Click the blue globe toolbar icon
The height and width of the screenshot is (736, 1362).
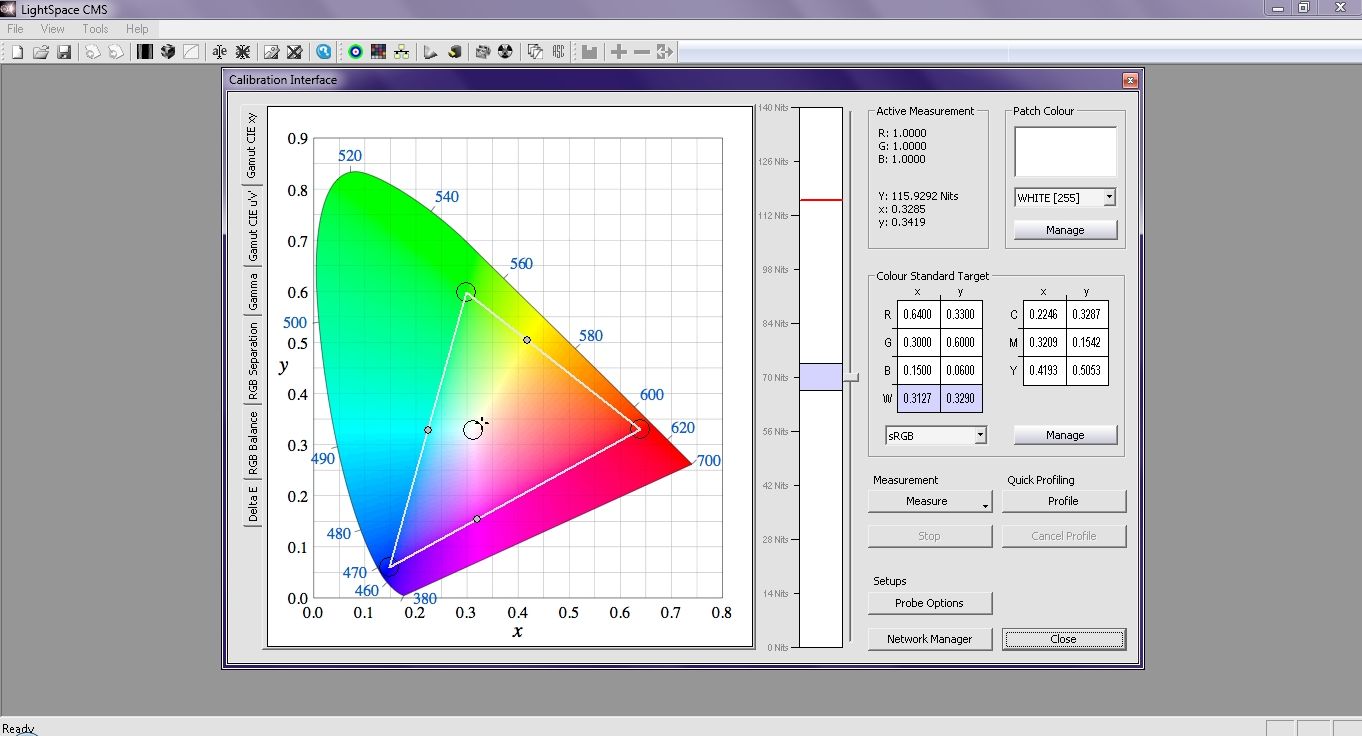coord(323,52)
